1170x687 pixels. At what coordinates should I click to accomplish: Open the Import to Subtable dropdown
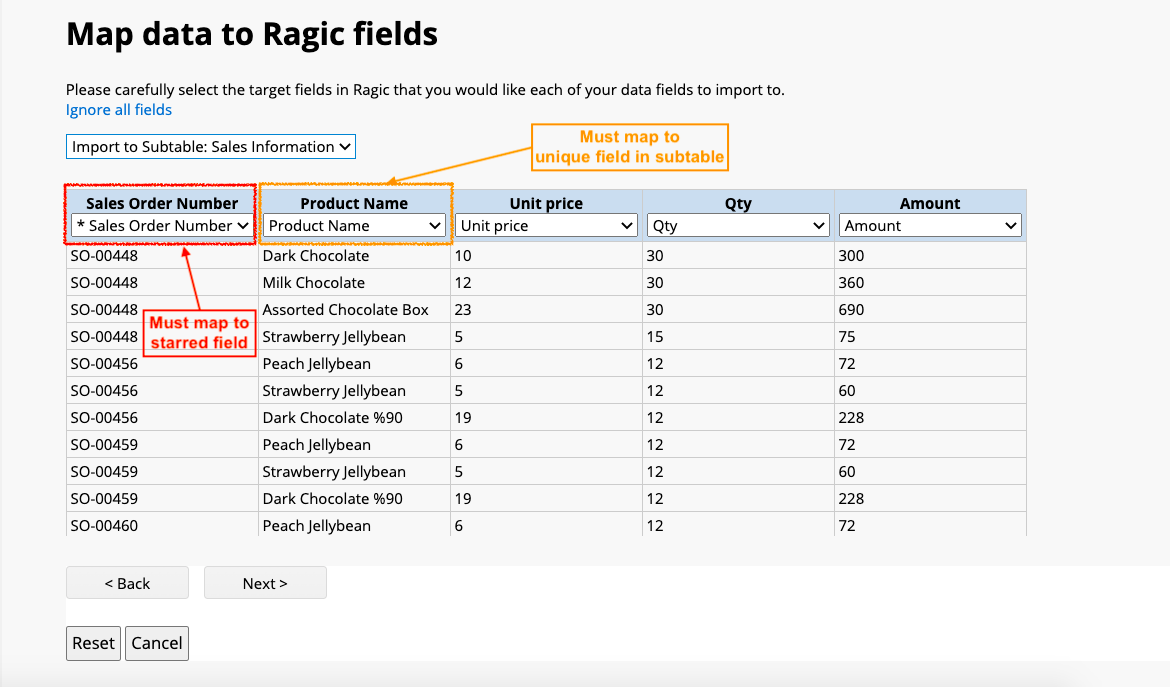[x=211, y=147]
